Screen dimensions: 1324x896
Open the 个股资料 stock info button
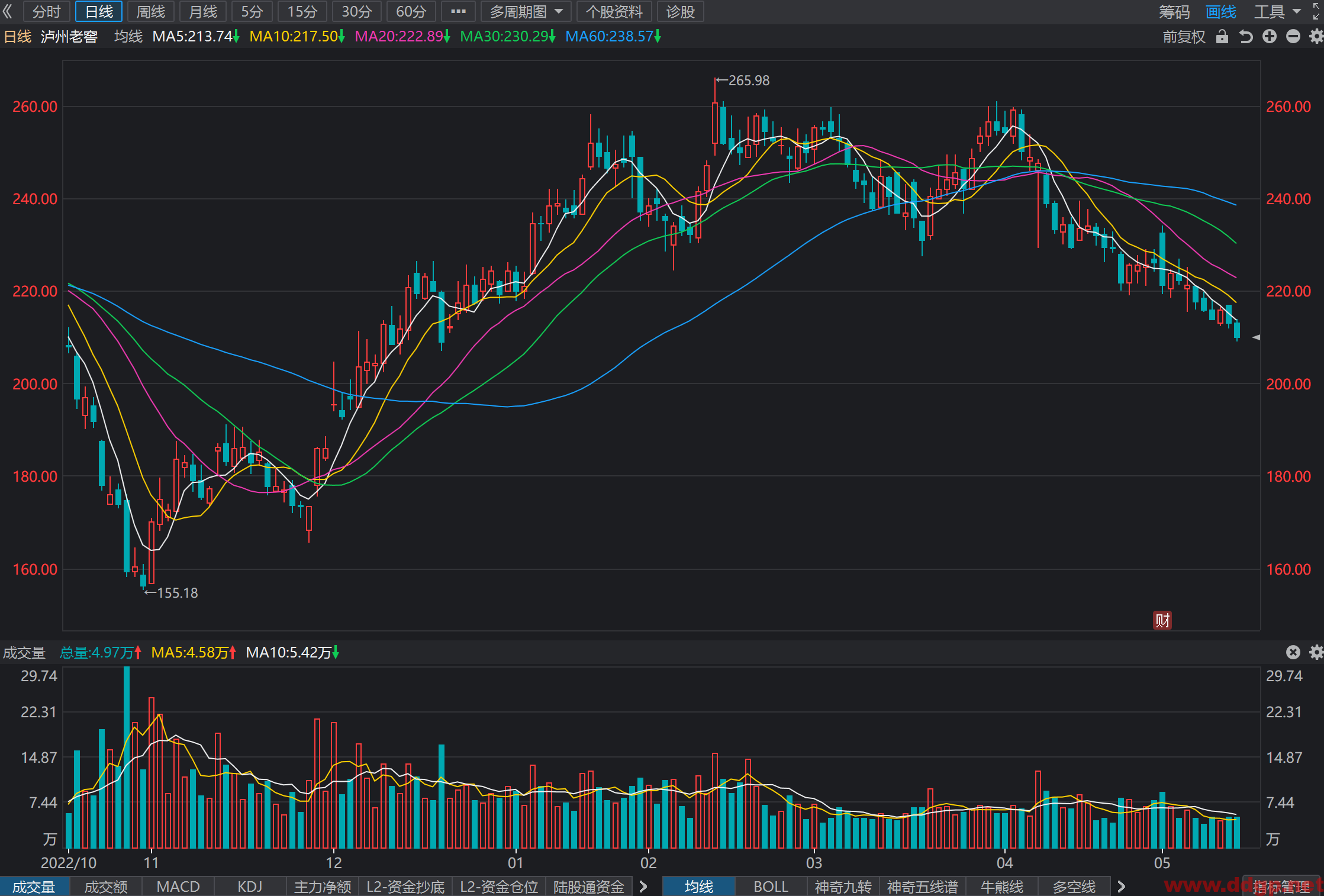(614, 12)
